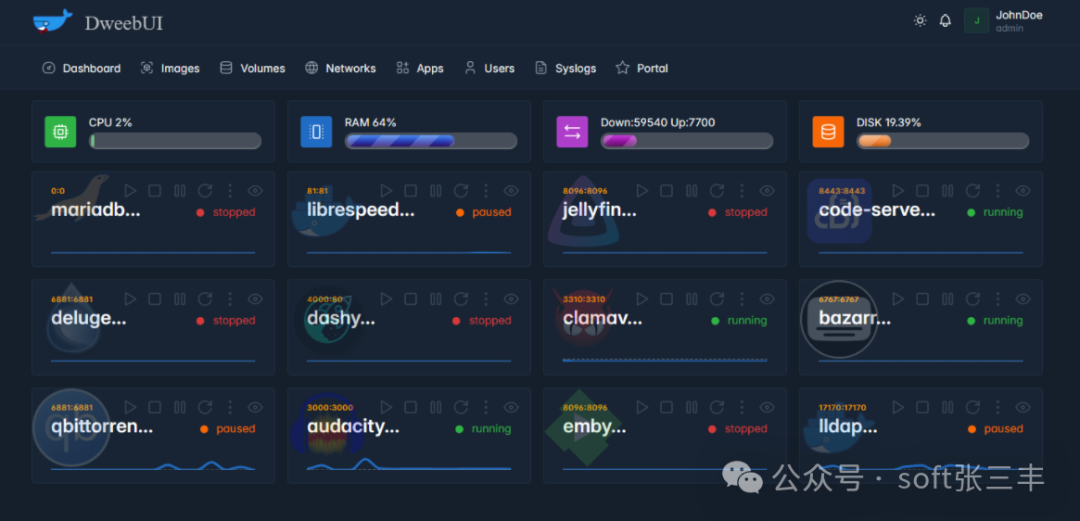Toggle visibility eye icon on lldap card
Screen dimensions: 1080x521
pos(1023,407)
